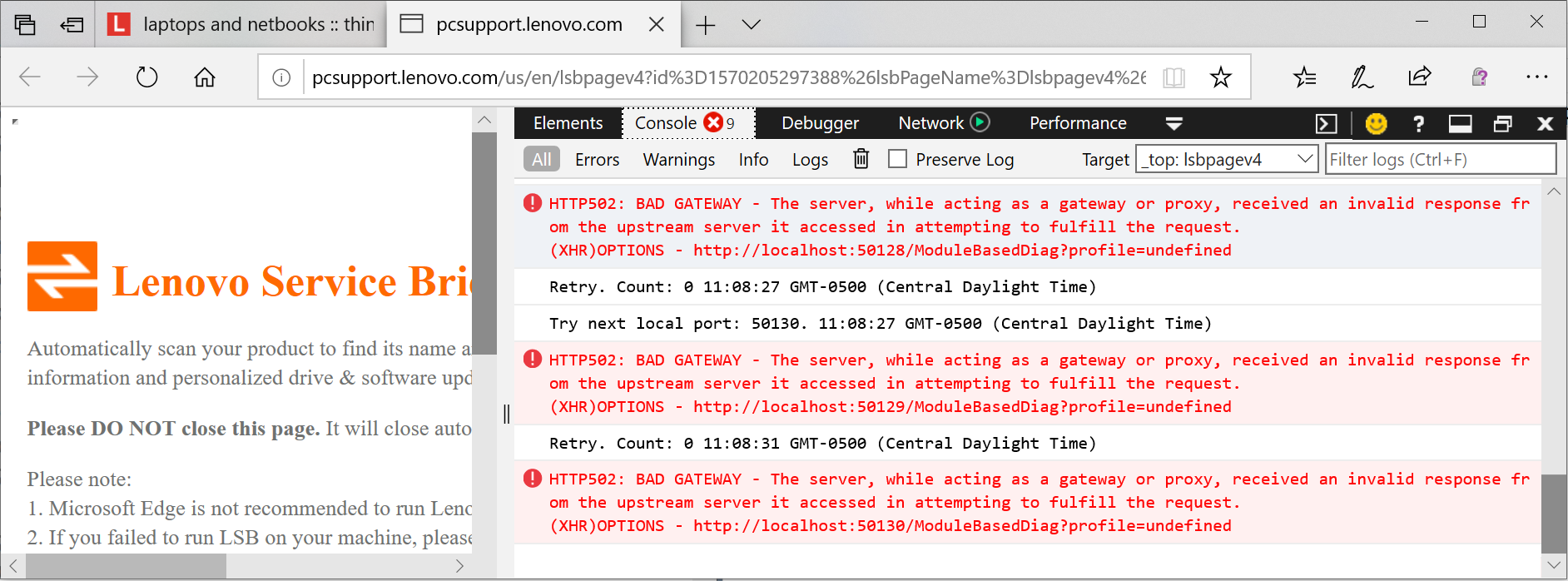This screenshot has width=1568, height=581.
Task: Click the Info filter button
Action: tap(753, 160)
